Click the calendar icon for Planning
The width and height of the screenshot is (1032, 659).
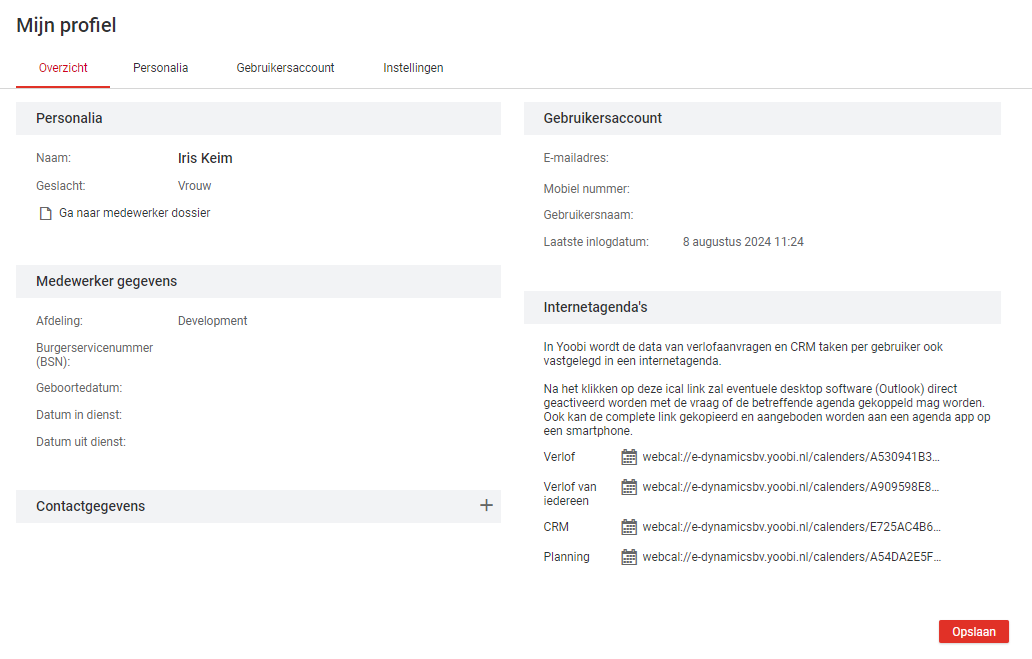(629, 557)
